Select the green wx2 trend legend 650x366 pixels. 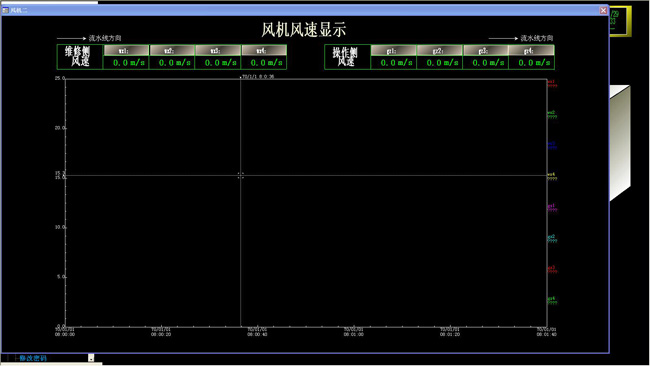(552, 115)
